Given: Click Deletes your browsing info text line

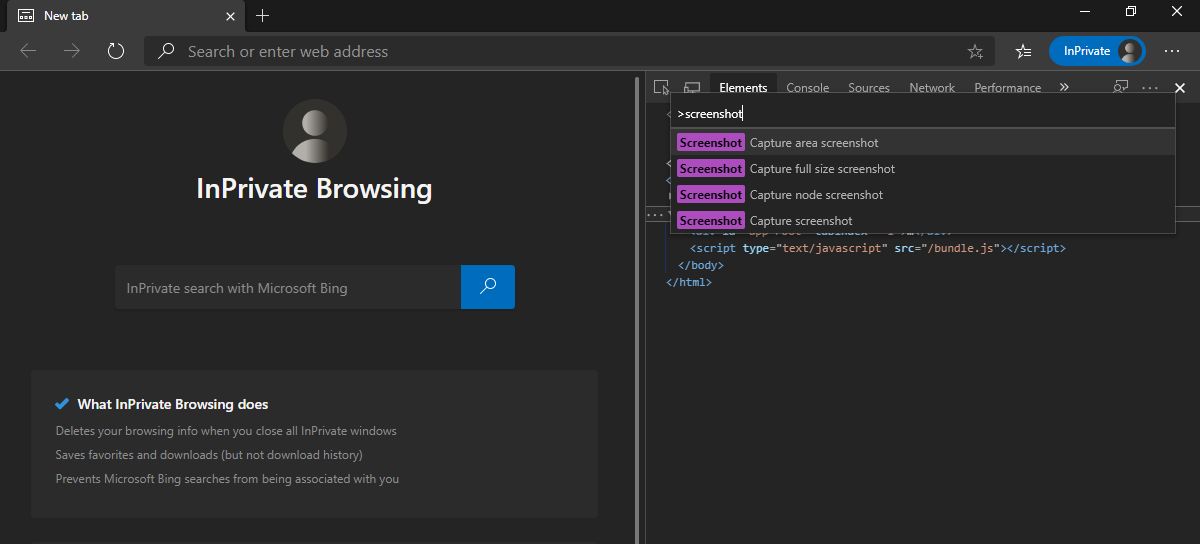Looking at the screenshot, I should (x=226, y=431).
